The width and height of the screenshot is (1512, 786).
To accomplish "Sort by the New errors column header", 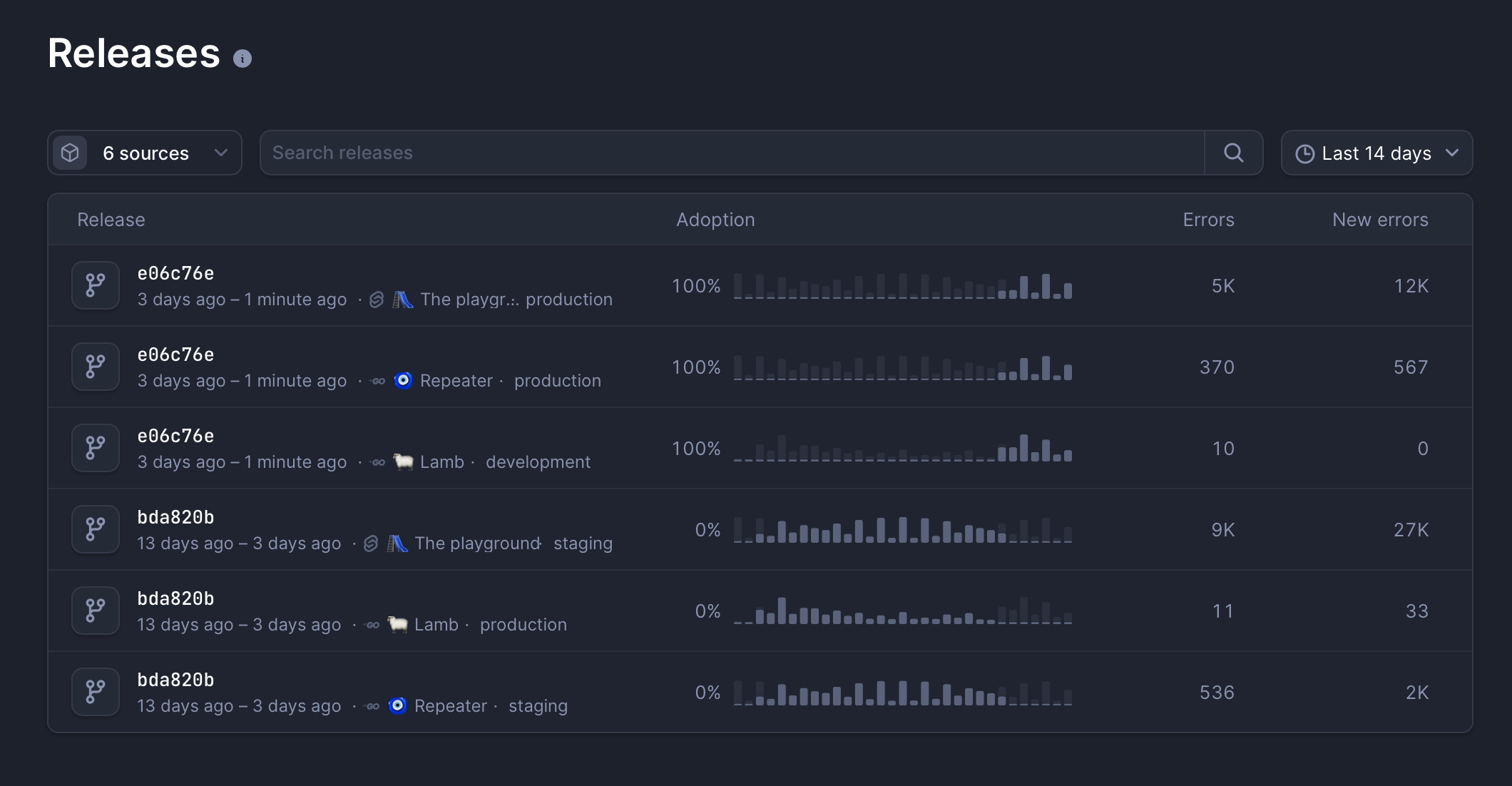I will (x=1380, y=220).
